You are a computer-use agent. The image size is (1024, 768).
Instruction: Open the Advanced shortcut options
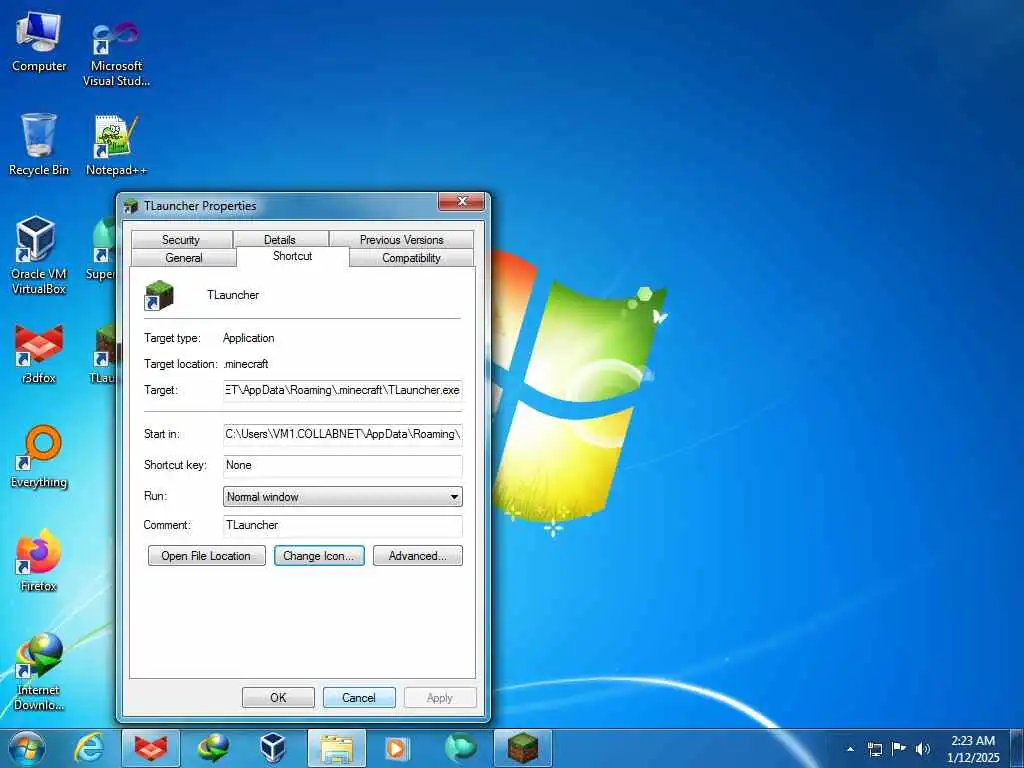click(x=418, y=556)
